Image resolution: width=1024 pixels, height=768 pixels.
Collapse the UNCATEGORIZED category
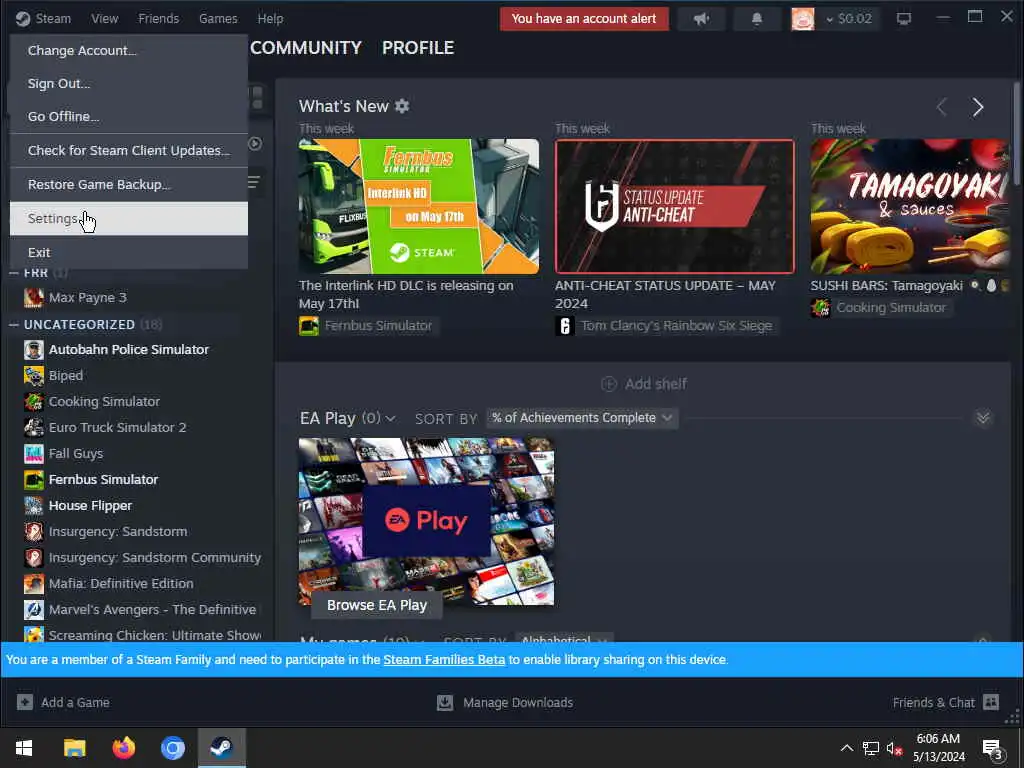coord(14,325)
